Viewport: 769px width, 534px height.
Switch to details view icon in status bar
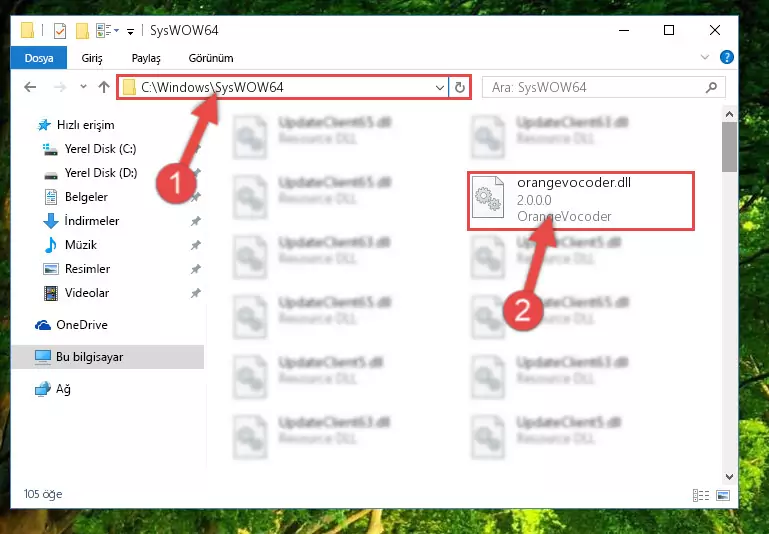pos(701,495)
